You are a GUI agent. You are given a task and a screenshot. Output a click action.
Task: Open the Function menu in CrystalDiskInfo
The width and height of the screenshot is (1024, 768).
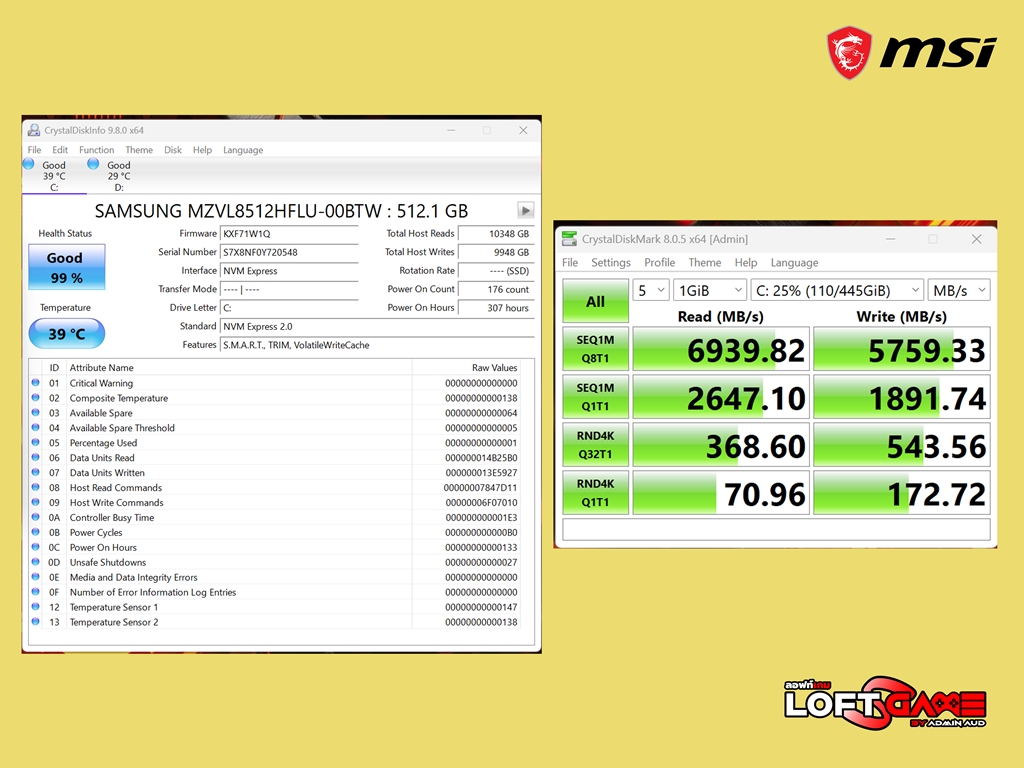point(97,150)
